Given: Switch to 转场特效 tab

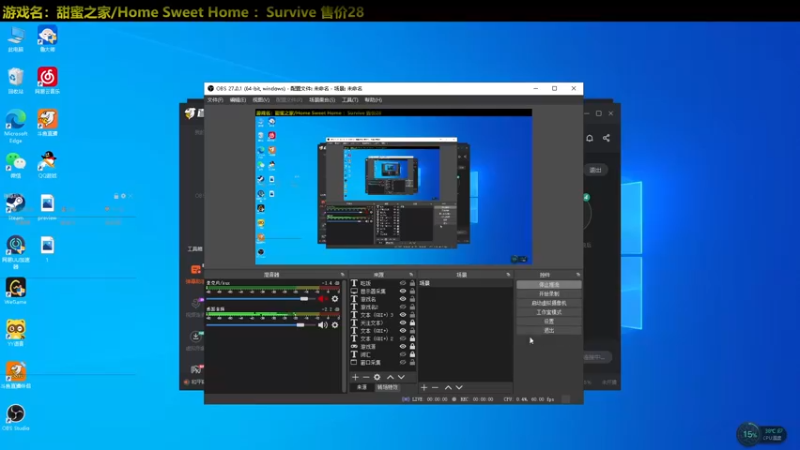Looking at the screenshot, I should point(387,387).
